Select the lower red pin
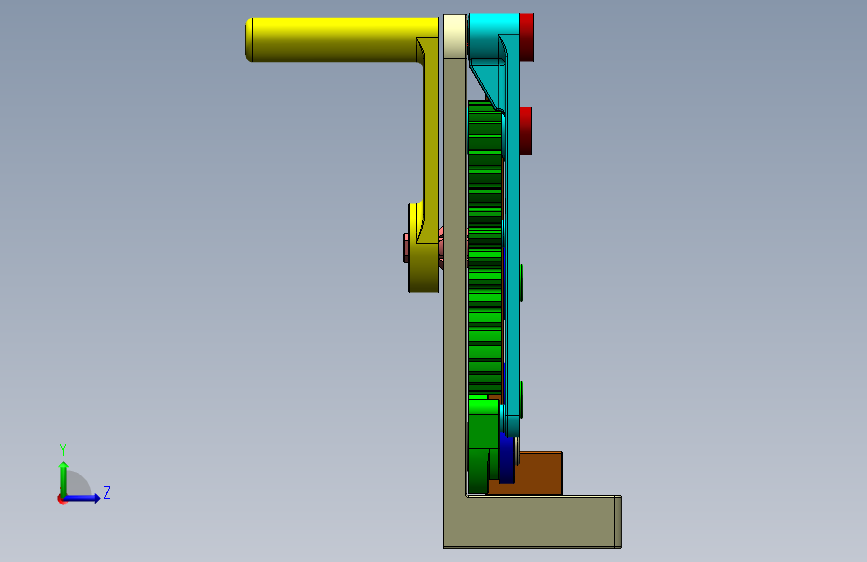Screen dimensions: 867x562 pos(526,131)
